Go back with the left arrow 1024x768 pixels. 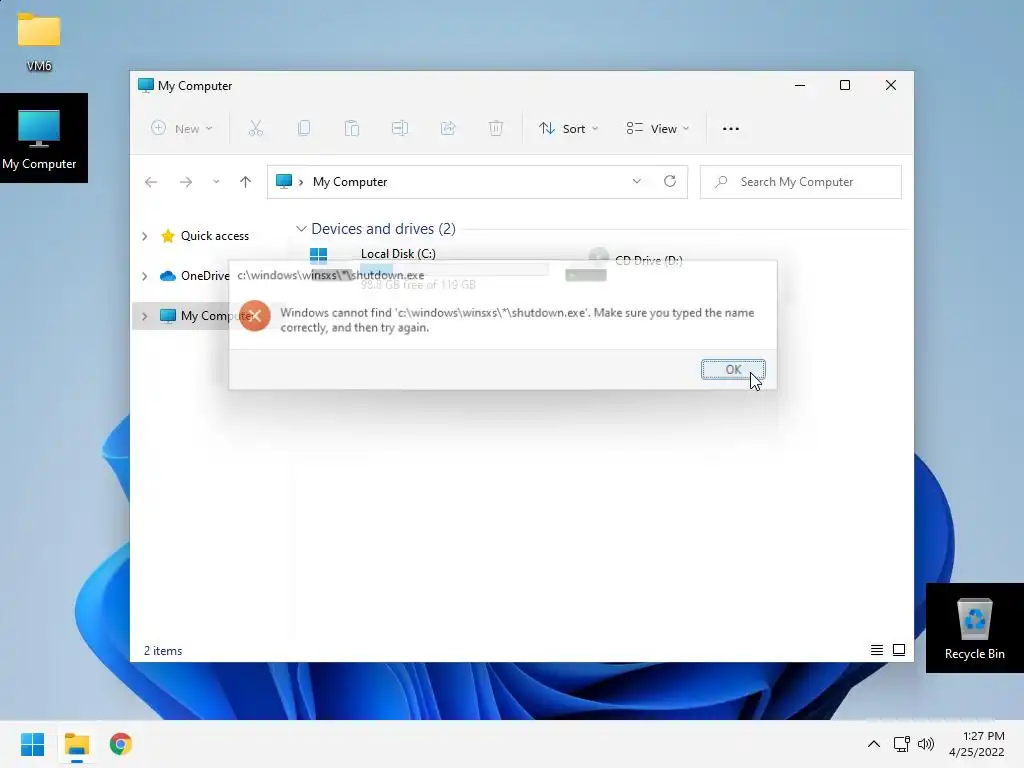[151, 182]
